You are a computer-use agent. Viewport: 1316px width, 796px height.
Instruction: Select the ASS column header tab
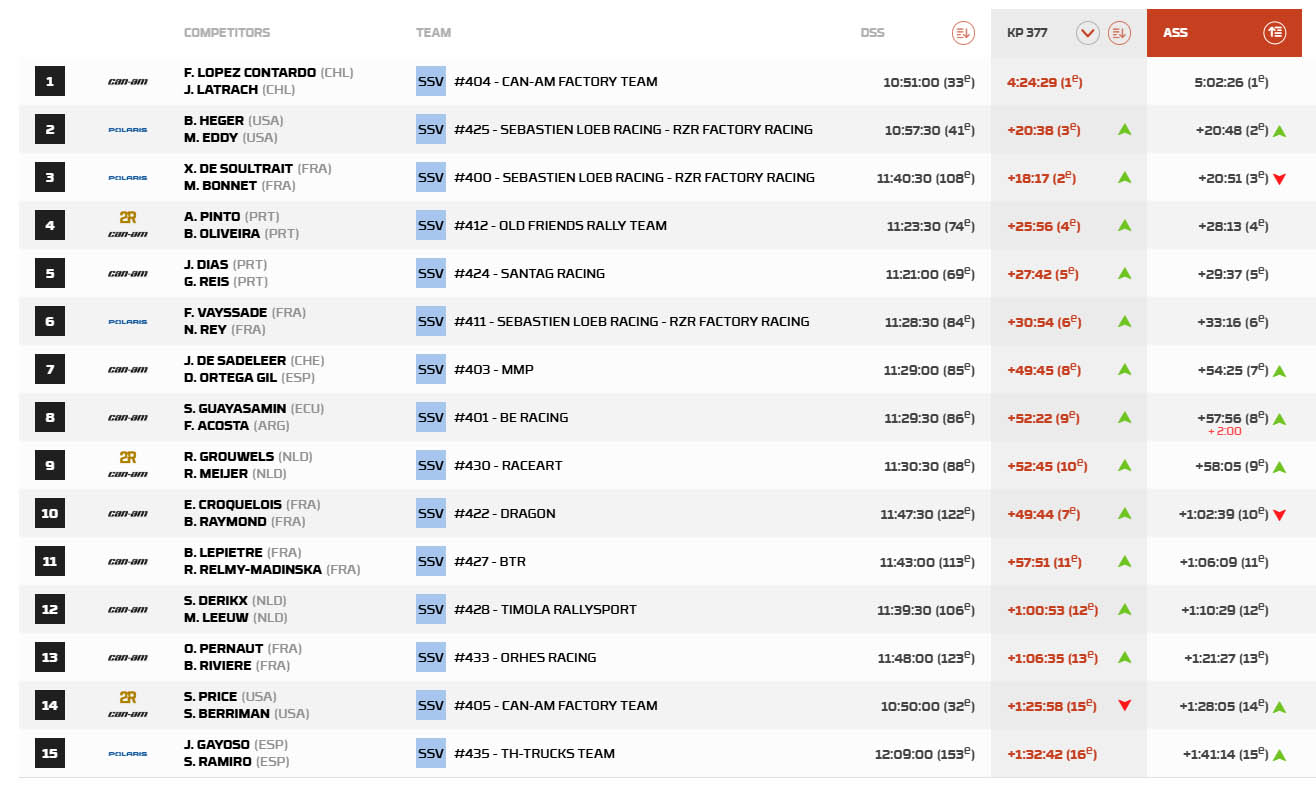(1176, 33)
